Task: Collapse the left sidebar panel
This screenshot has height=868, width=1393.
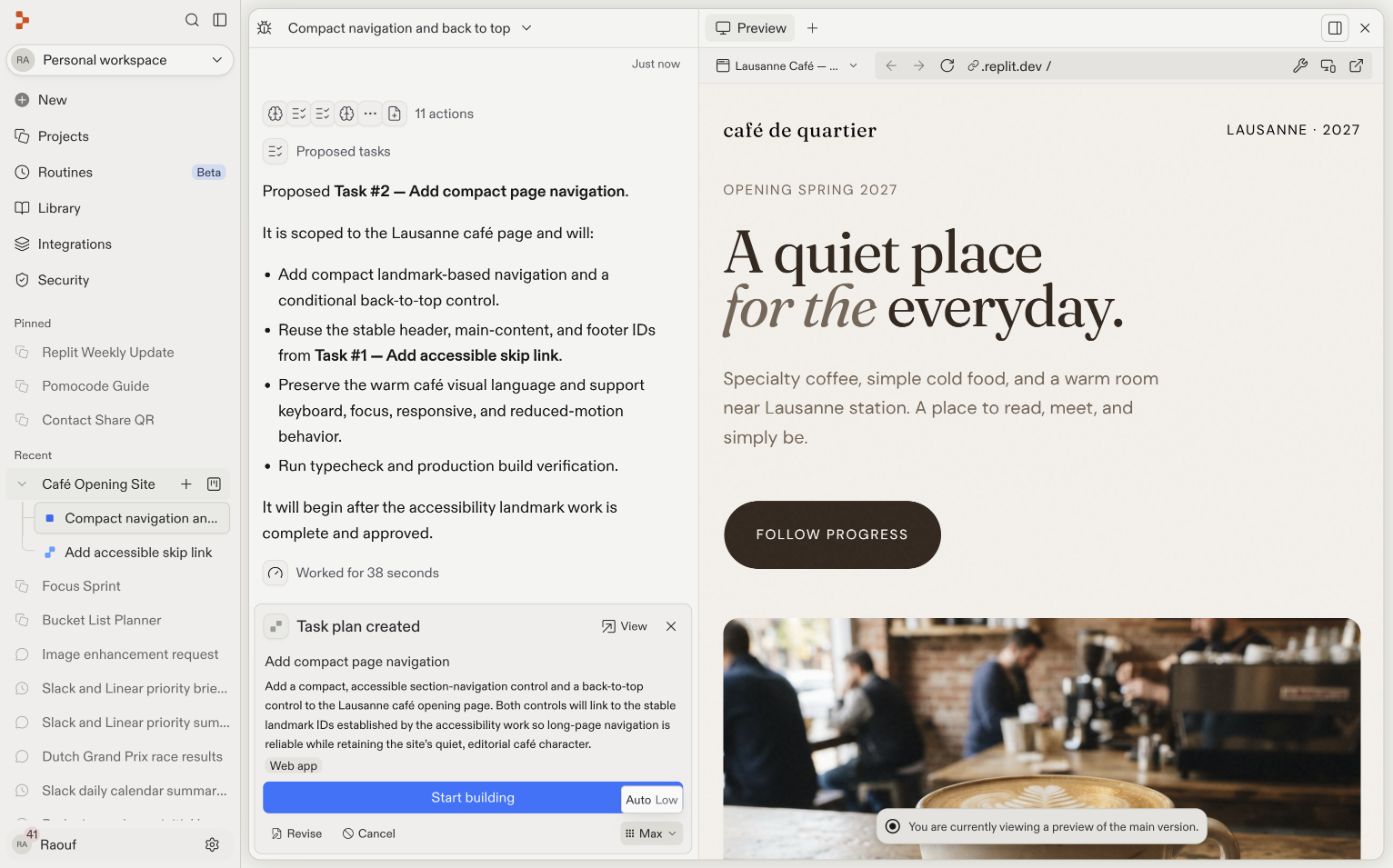Action: pyautogui.click(x=220, y=20)
